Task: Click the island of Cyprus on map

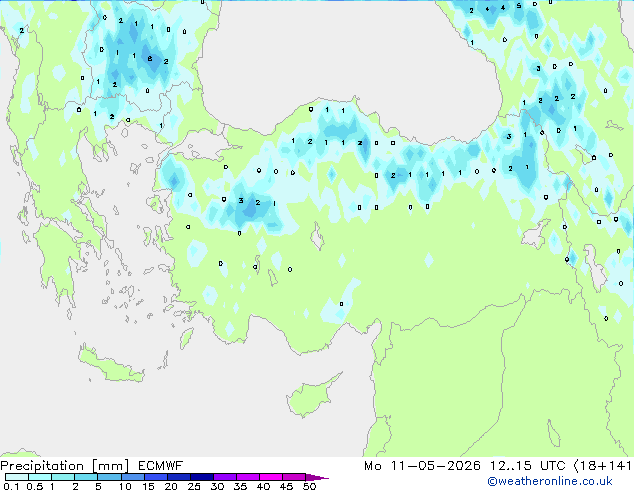Action: point(311,396)
